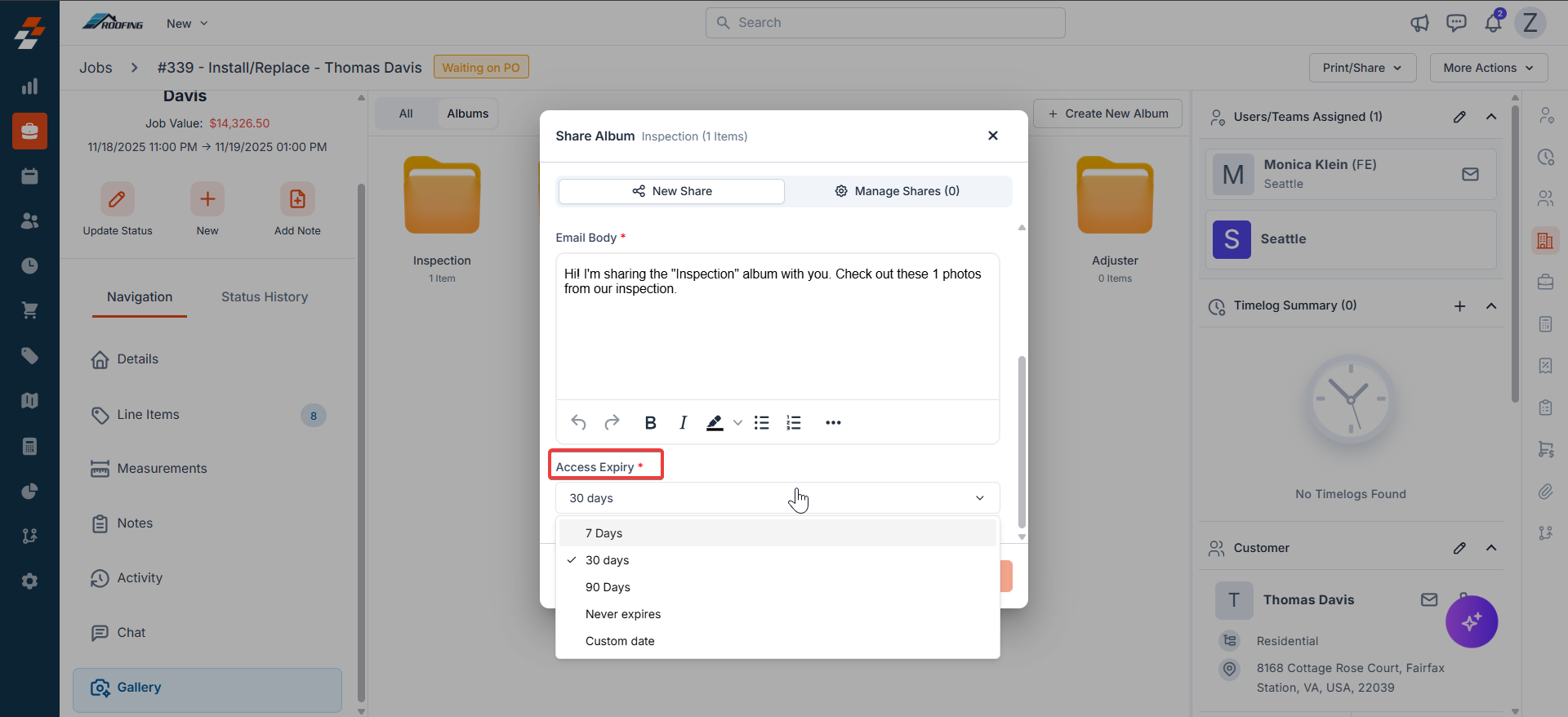This screenshot has width=1568, height=717.
Task: Insert a numbered list
Action: tap(794, 422)
